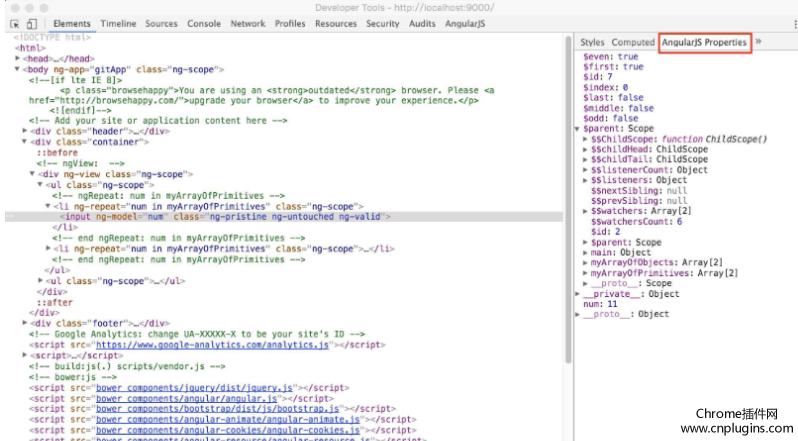Expand the head element node
798x441 pixels.
(17, 58)
